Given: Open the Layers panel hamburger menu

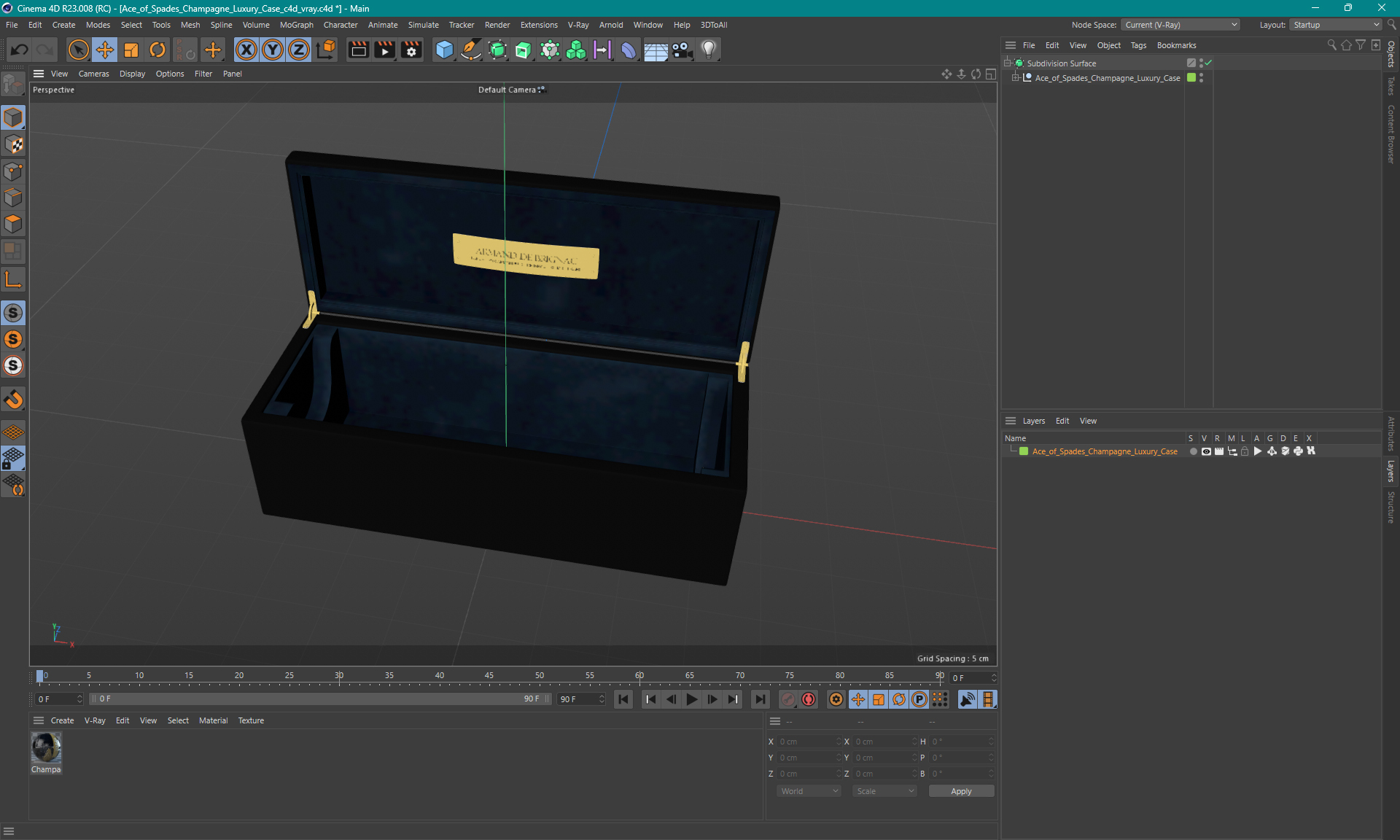Looking at the screenshot, I should [x=1011, y=421].
